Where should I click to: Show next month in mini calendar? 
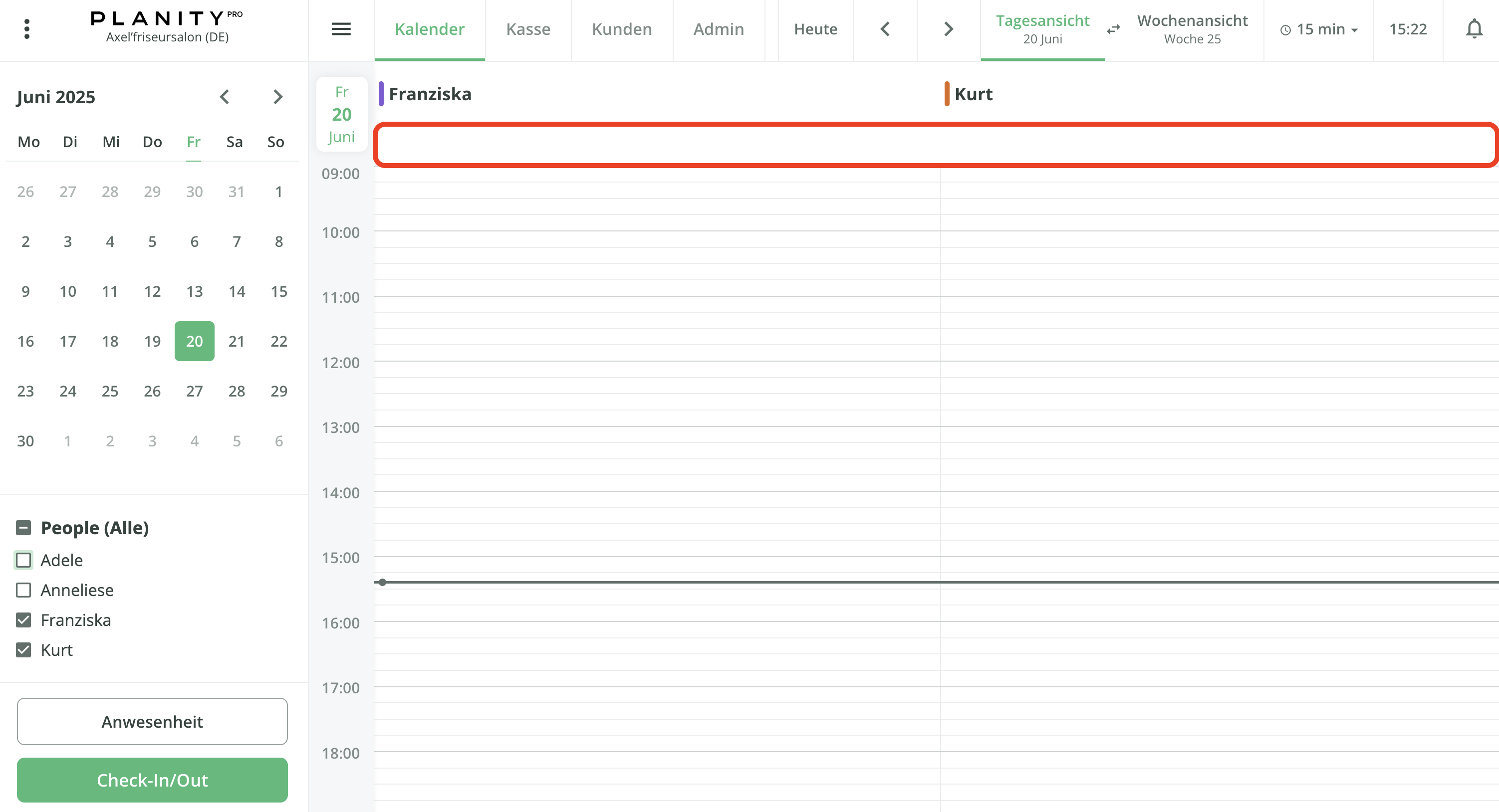point(277,97)
